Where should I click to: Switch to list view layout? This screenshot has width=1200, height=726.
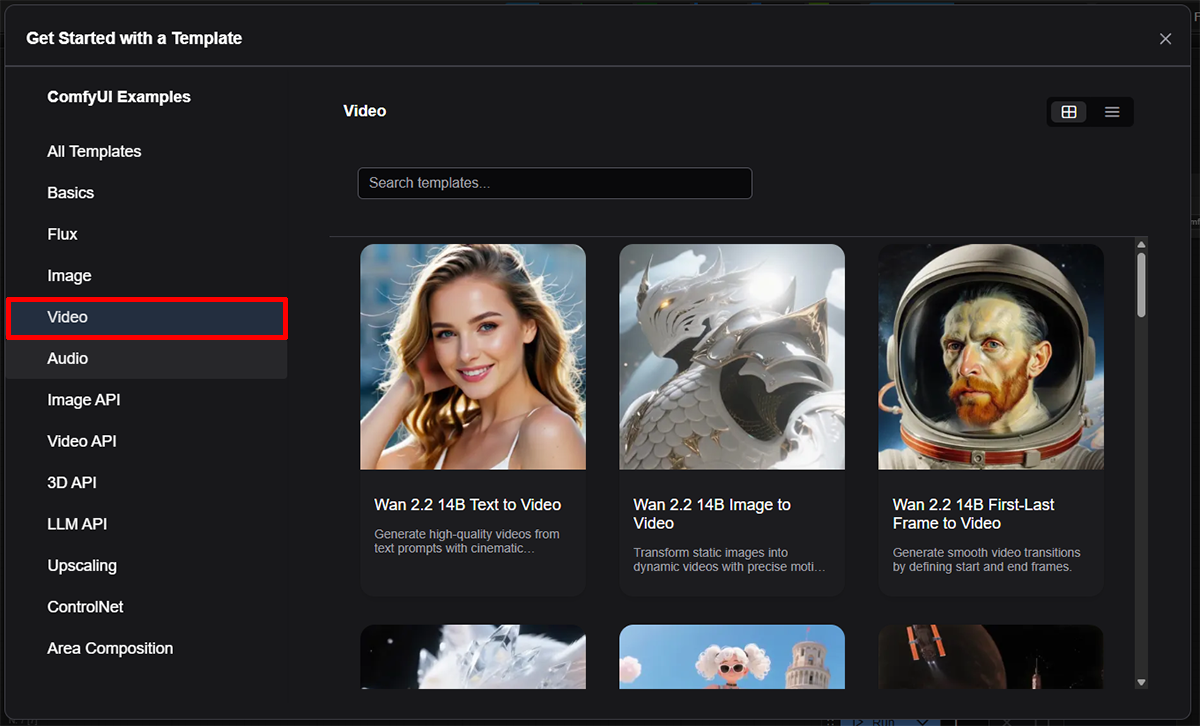tap(1112, 112)
